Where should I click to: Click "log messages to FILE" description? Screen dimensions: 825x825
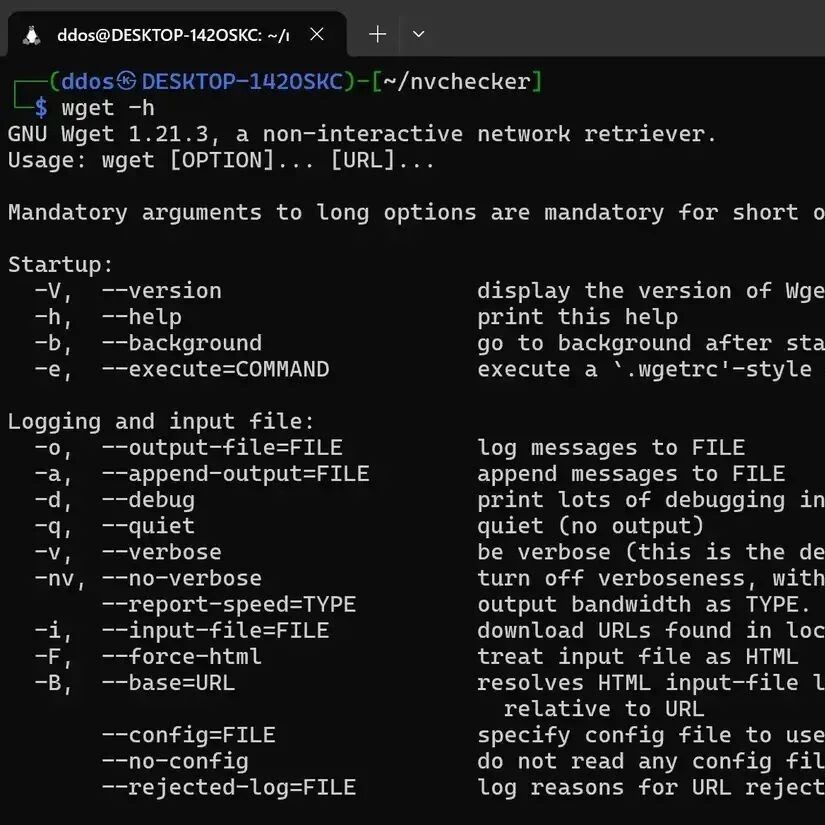coord(611,448)
